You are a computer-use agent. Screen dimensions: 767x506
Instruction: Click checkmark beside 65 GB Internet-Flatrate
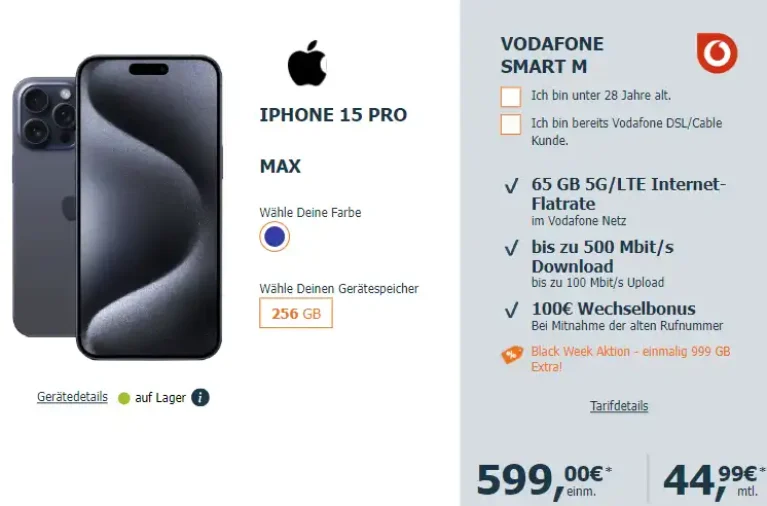coord(511,185)
